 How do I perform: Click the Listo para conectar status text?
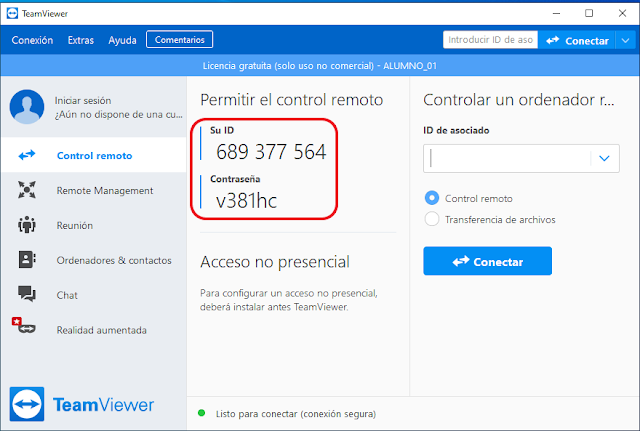pos(296,413)
